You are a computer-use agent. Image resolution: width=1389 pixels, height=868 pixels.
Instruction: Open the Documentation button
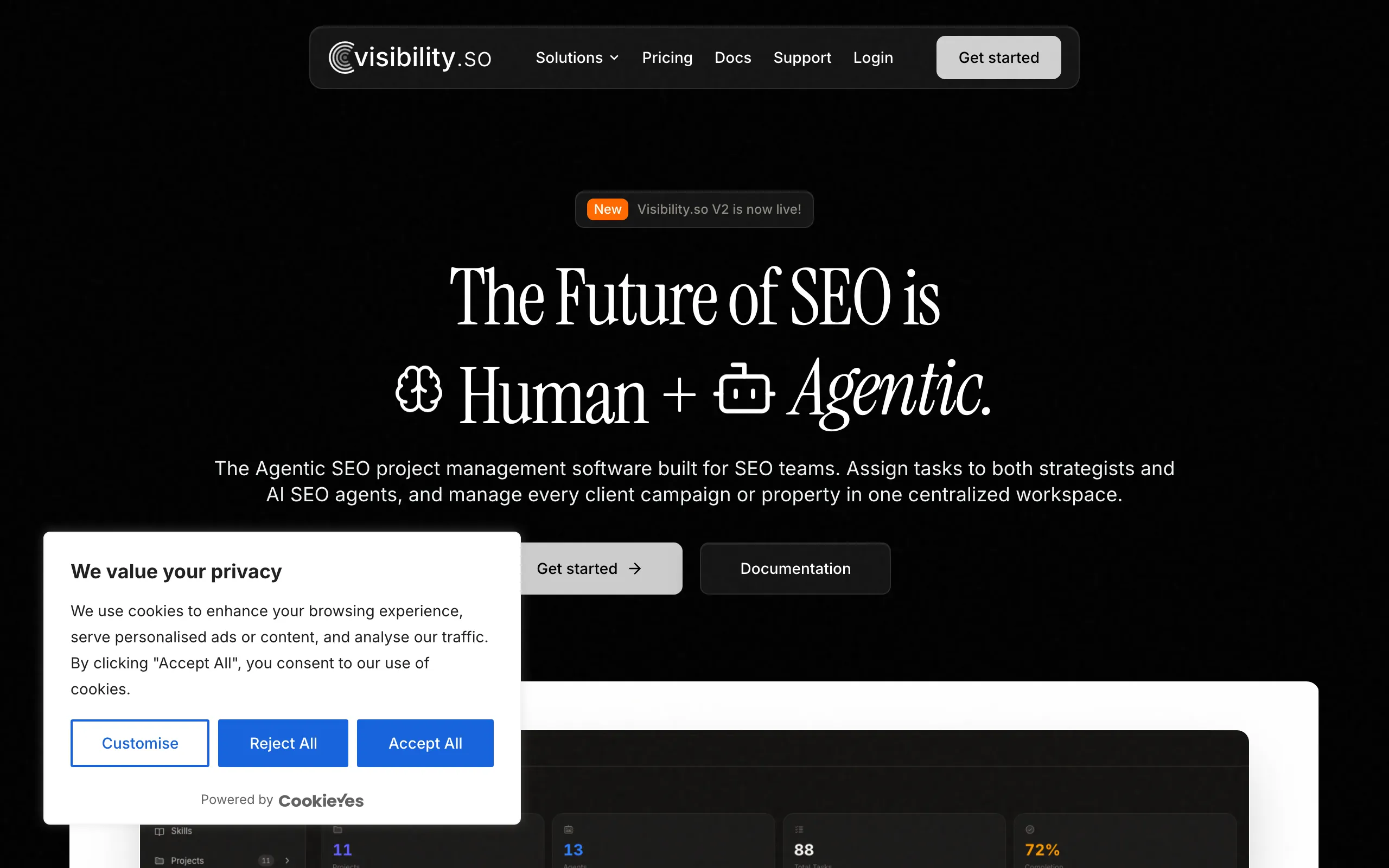coord(795,569)
